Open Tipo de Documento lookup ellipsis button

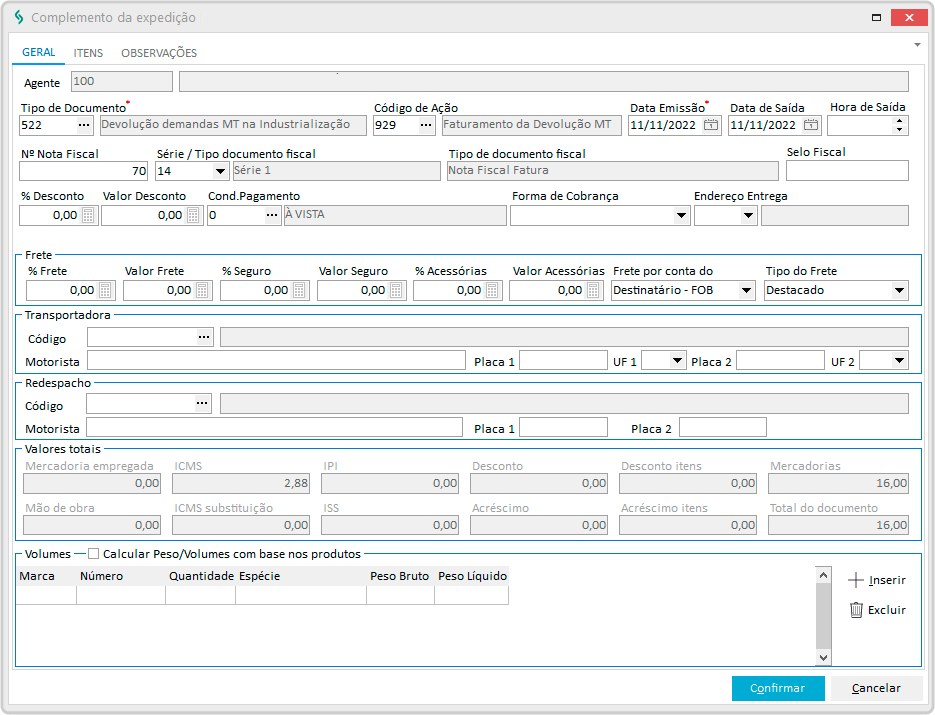click(x=84, y=125)
